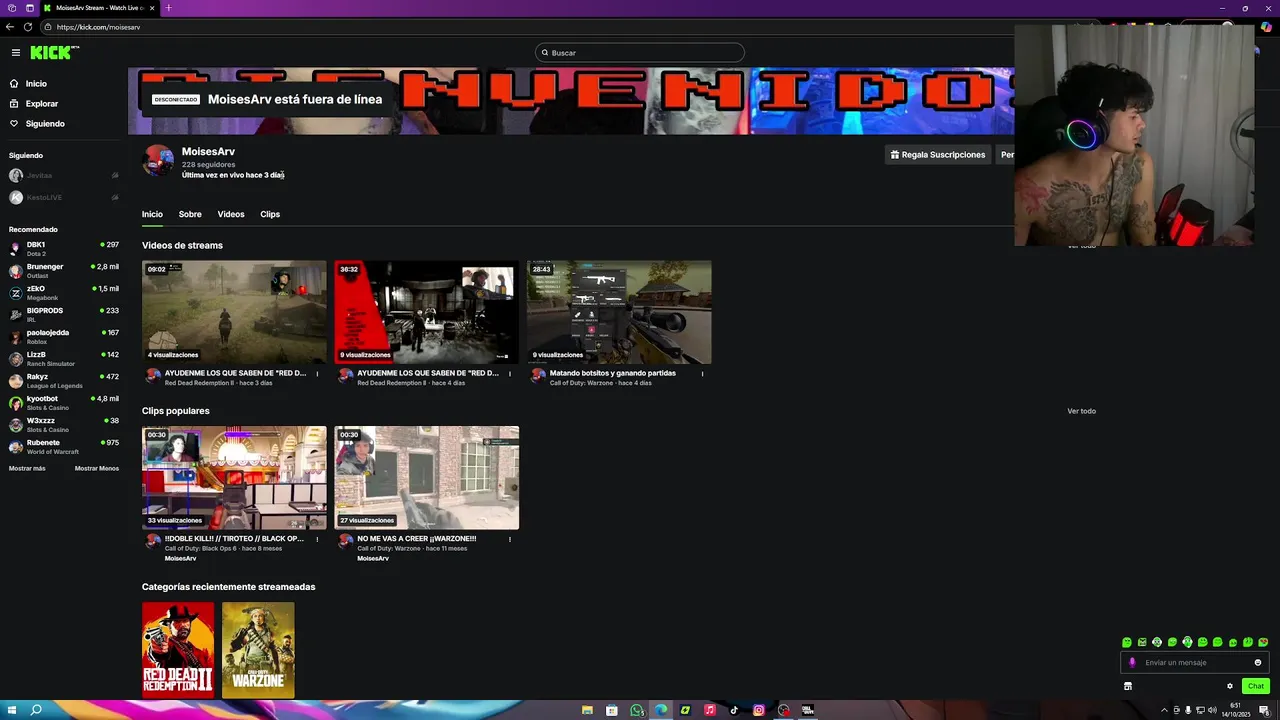Click the KICK logo
The image size is (1280, 720).
pos(54,53)
